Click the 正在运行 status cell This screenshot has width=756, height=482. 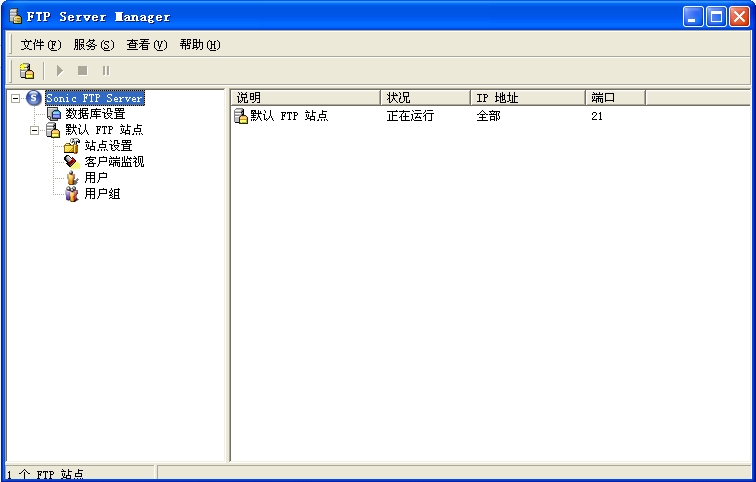click(x=410, y=116)
